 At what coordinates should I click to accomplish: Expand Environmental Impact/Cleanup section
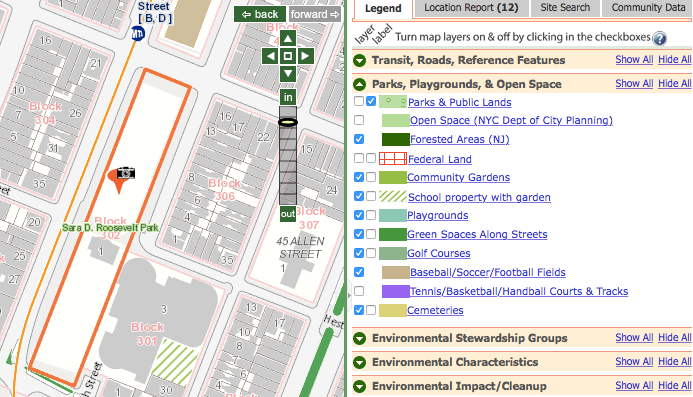point(360,386)
